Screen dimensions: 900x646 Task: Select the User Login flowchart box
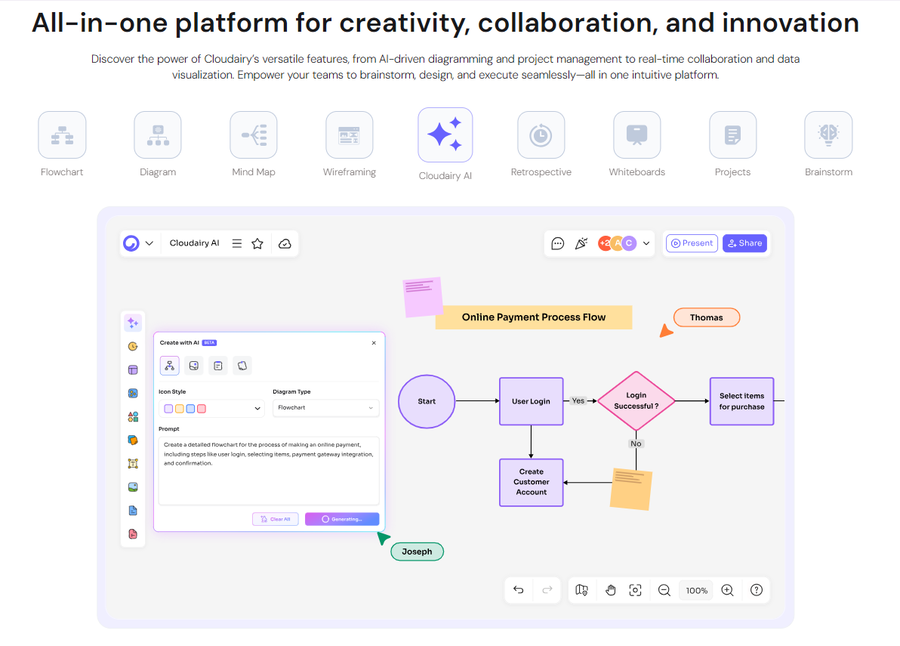point(531,401)
